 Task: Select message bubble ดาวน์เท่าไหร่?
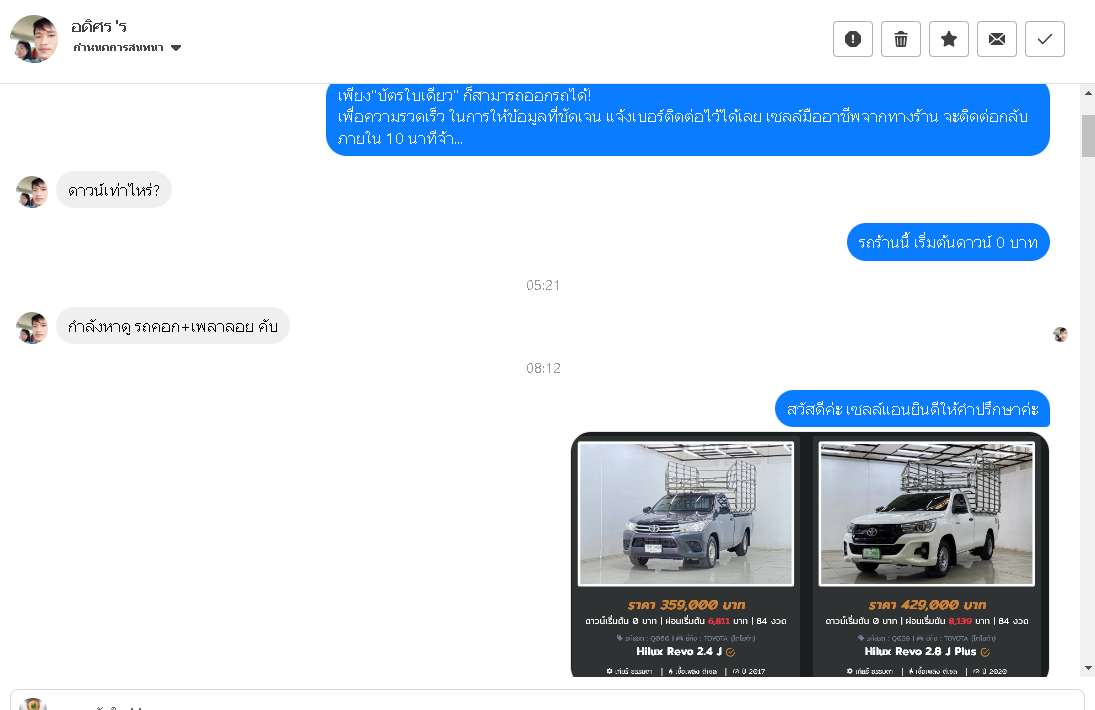click(x=114, y=190)
